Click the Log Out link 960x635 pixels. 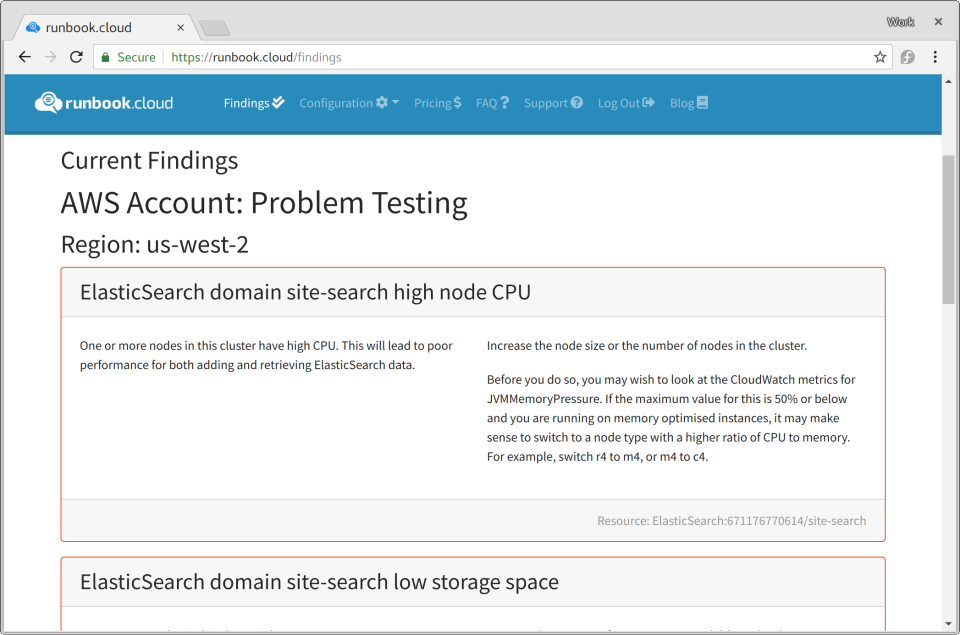point(618,102)
